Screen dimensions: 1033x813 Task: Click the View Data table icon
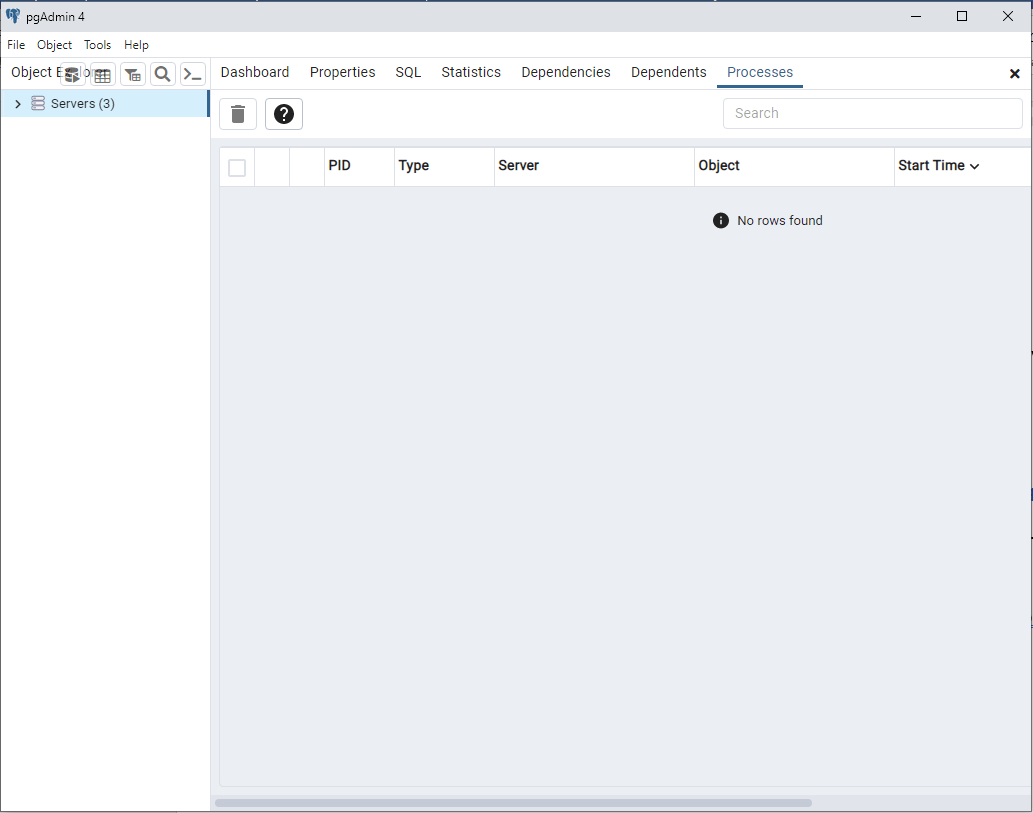click(x=103, y=74)
